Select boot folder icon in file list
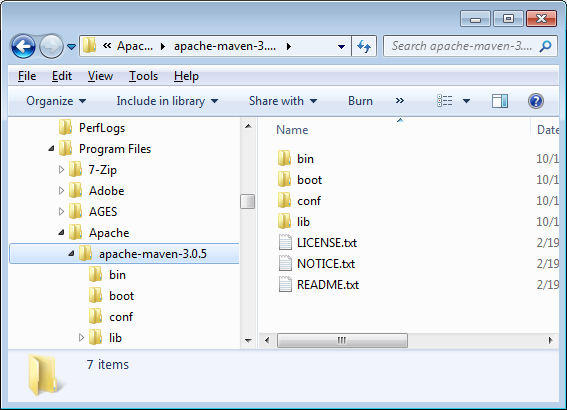567x410 pixels. [x=285, y=179]
